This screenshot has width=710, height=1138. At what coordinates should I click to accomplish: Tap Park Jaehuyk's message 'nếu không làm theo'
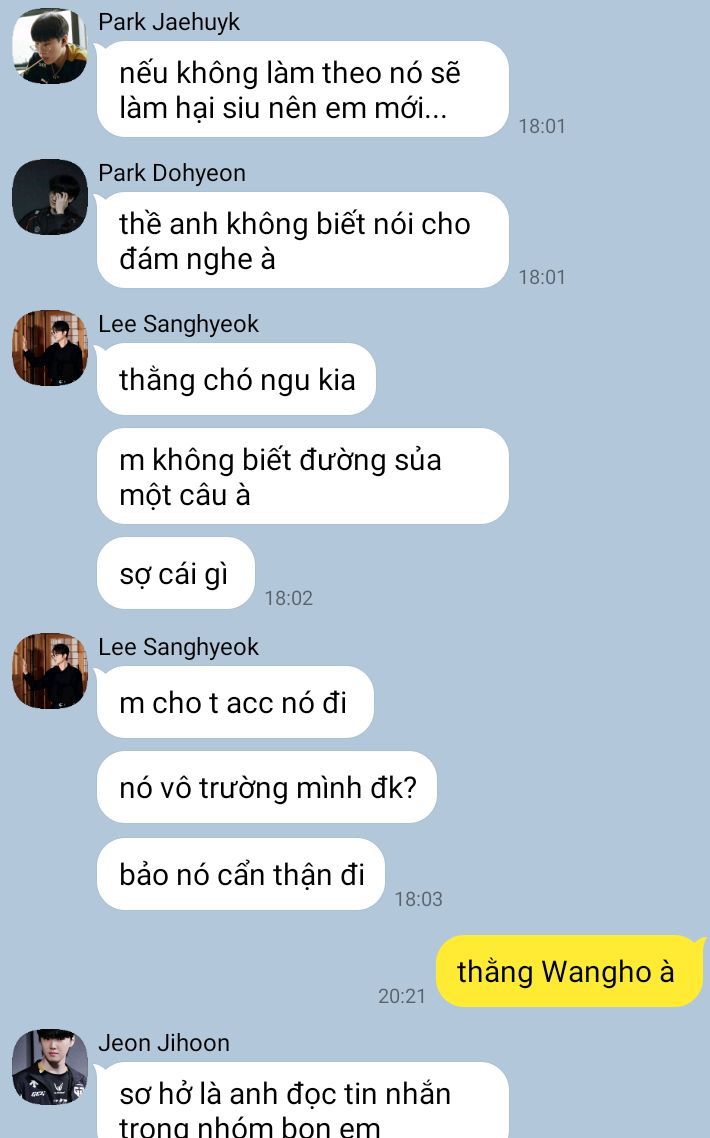[303, 89]
